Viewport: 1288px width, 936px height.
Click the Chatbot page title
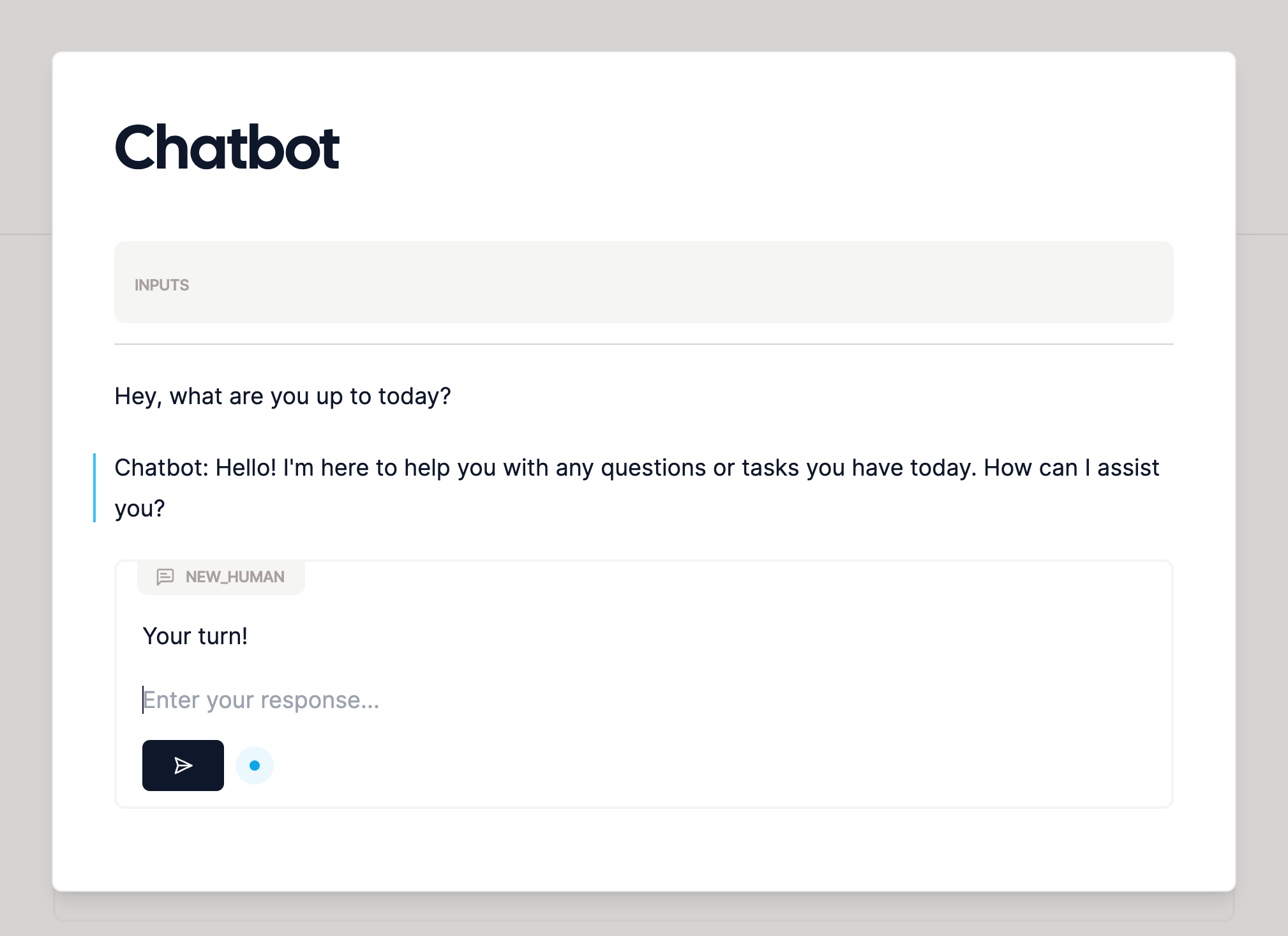coord(227,148)
